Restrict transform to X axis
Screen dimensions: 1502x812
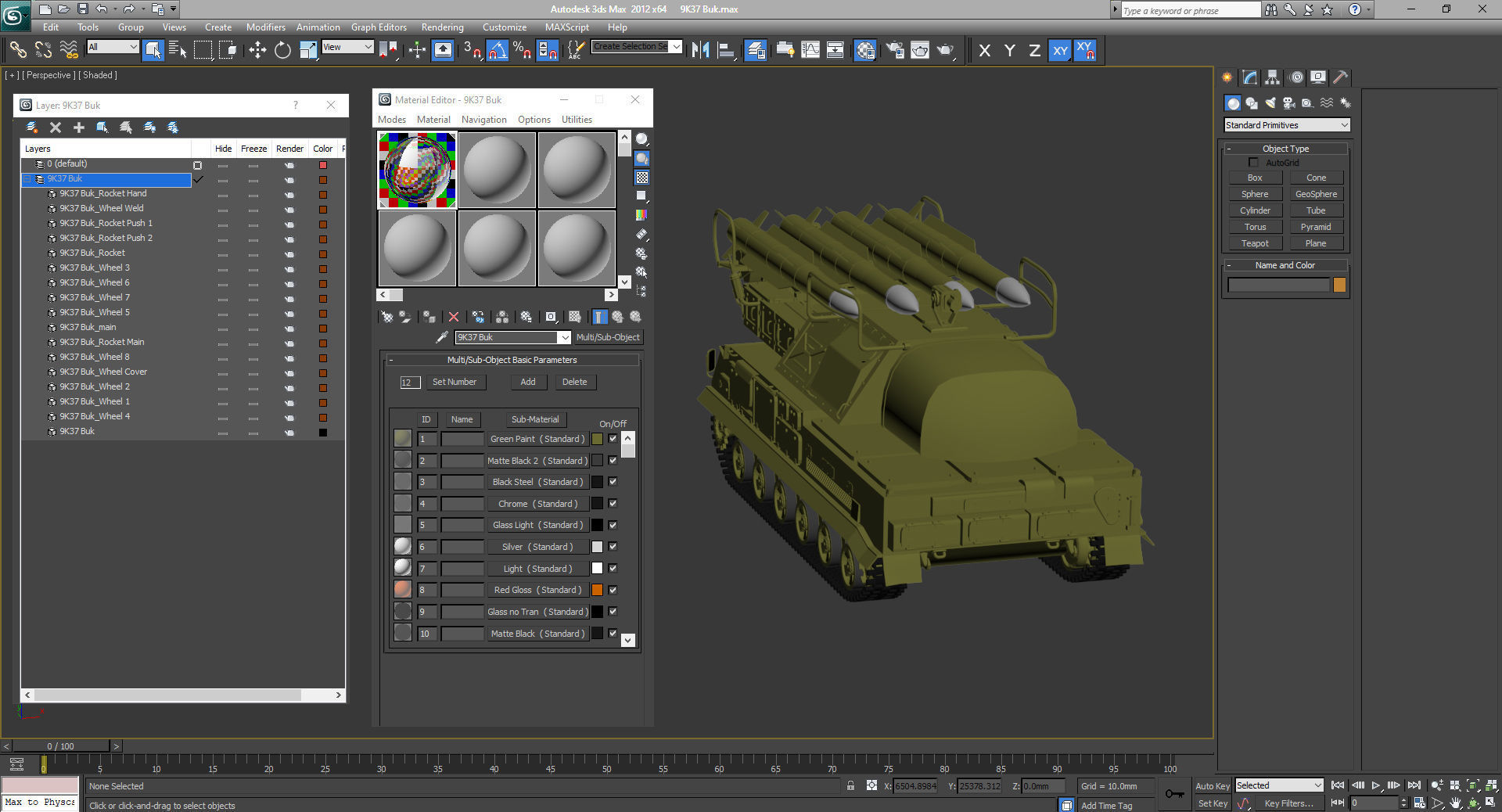984,50
